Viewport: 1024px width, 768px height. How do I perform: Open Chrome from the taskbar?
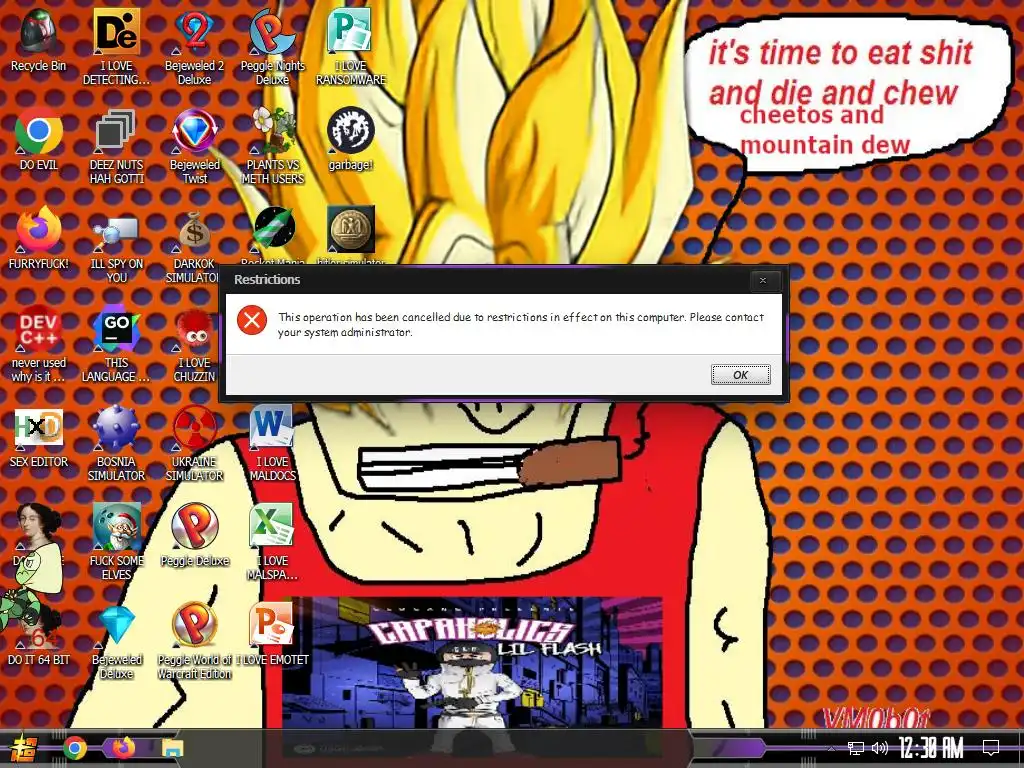click(75, 748)
